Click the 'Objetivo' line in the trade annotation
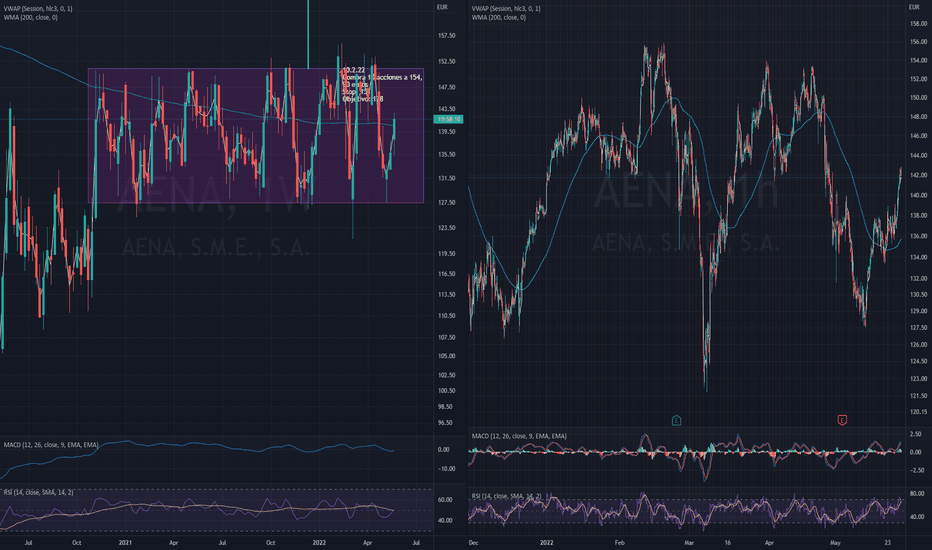Viewport: 932px width, 550px height. (363, 99)
